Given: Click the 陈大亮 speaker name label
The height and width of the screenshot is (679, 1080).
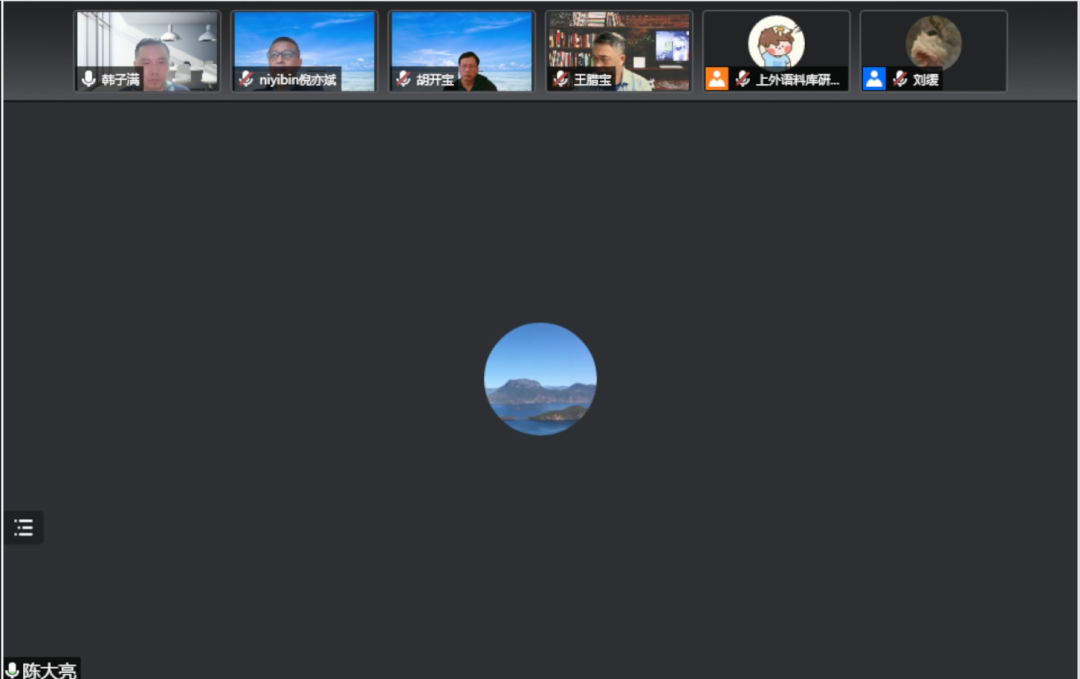Looking at the screenshot, I should coord(50,670).
